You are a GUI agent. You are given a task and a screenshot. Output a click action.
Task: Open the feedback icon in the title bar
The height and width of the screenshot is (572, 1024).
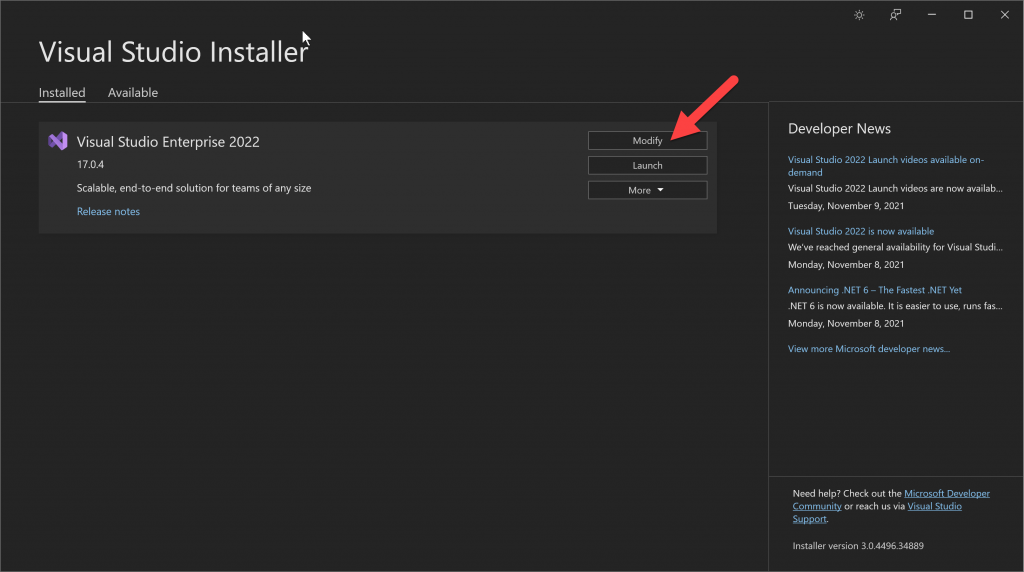[895, 15]
